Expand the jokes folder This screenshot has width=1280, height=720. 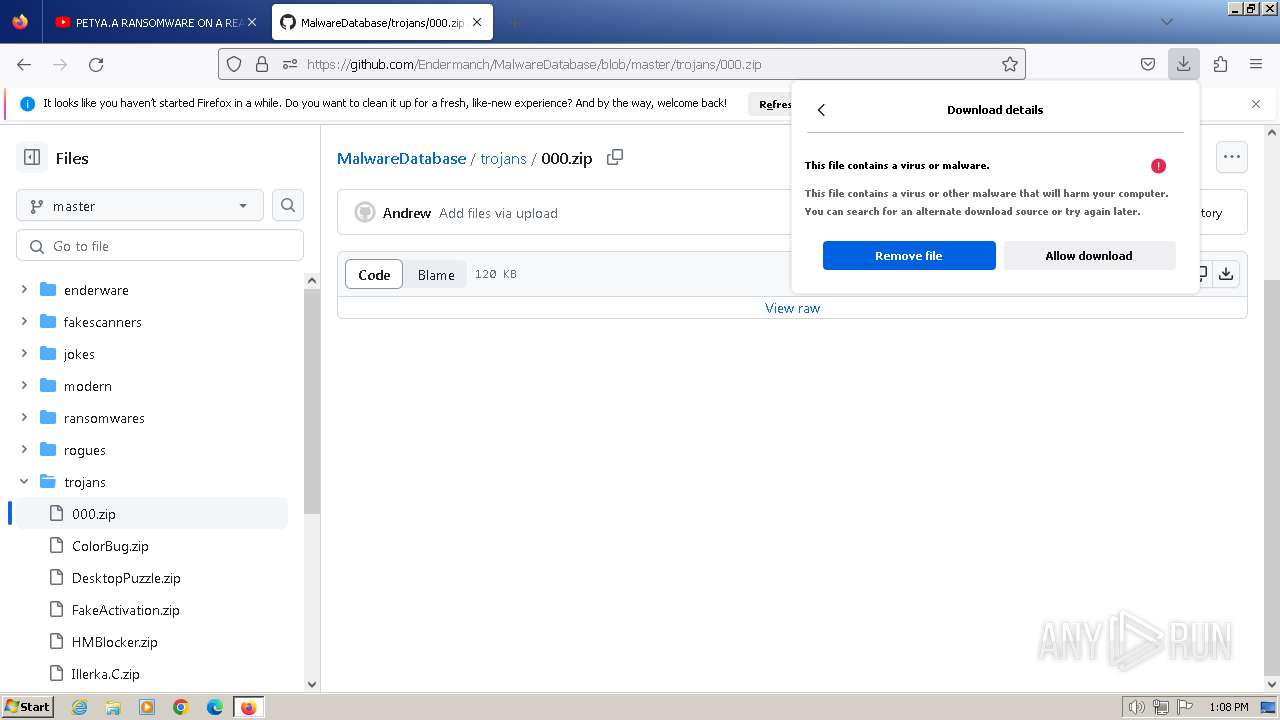pos(24,354)
